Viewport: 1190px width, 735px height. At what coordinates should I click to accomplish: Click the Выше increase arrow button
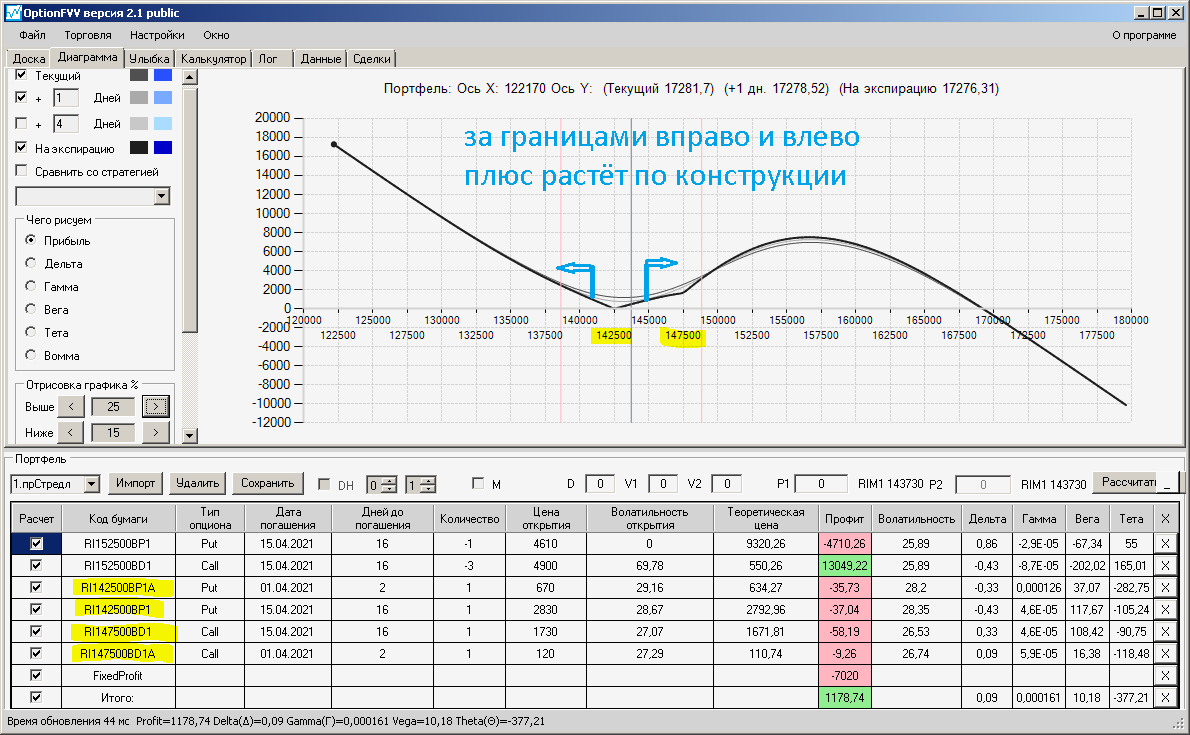[x=156, y=406]
